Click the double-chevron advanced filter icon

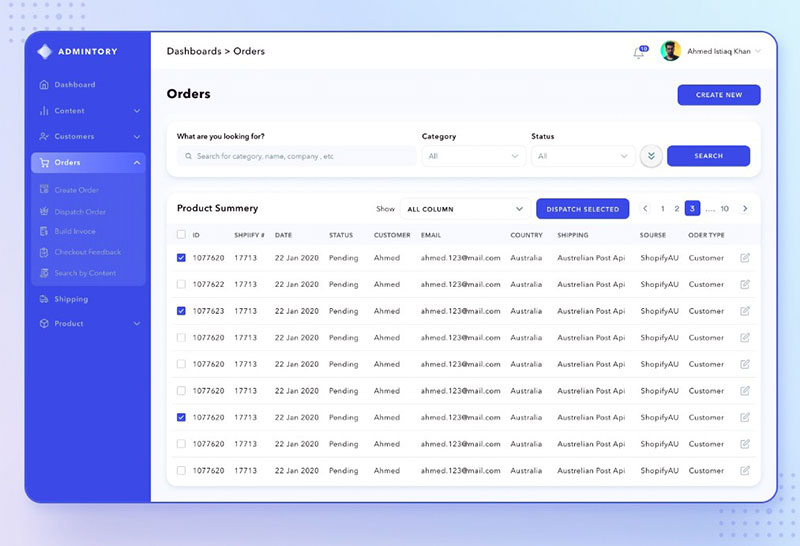pos(651,156)
